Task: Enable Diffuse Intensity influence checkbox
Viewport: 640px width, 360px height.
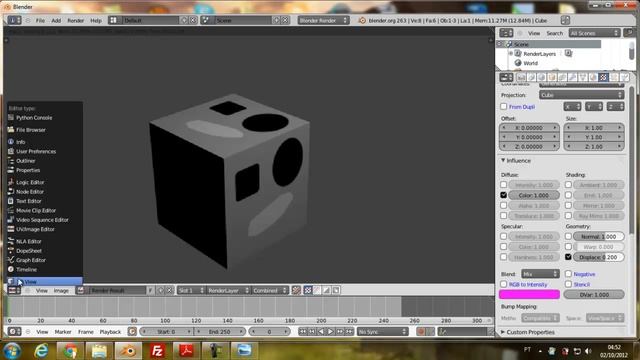Action: pos(504,185)
